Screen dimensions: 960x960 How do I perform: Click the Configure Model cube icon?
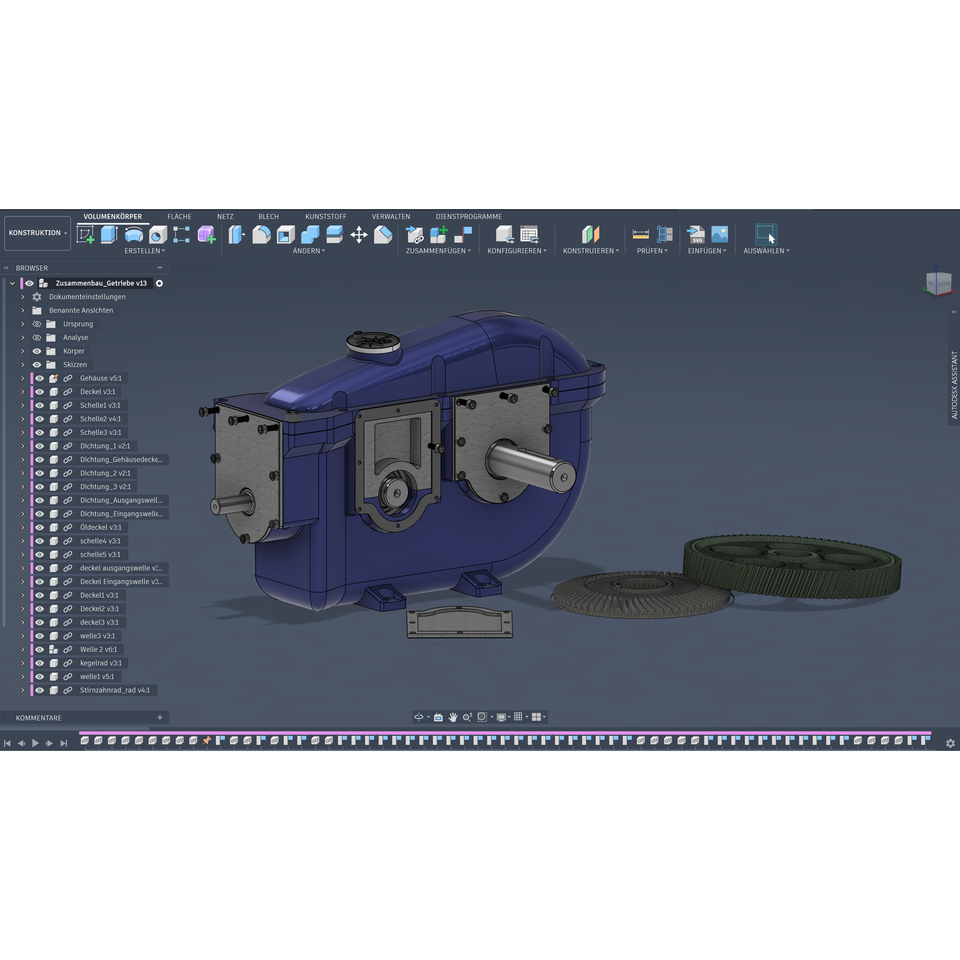504,234
